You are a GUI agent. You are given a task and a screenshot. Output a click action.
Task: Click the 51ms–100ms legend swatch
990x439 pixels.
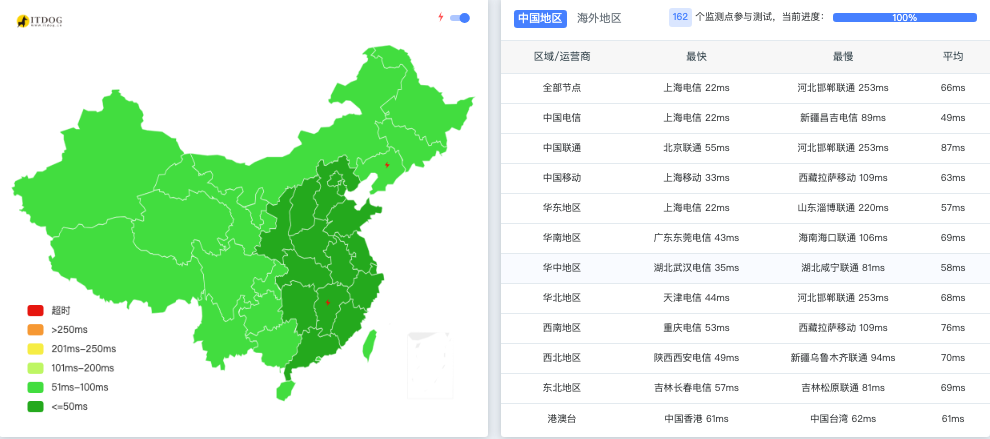pyautogui.click(x=35, y=387)
